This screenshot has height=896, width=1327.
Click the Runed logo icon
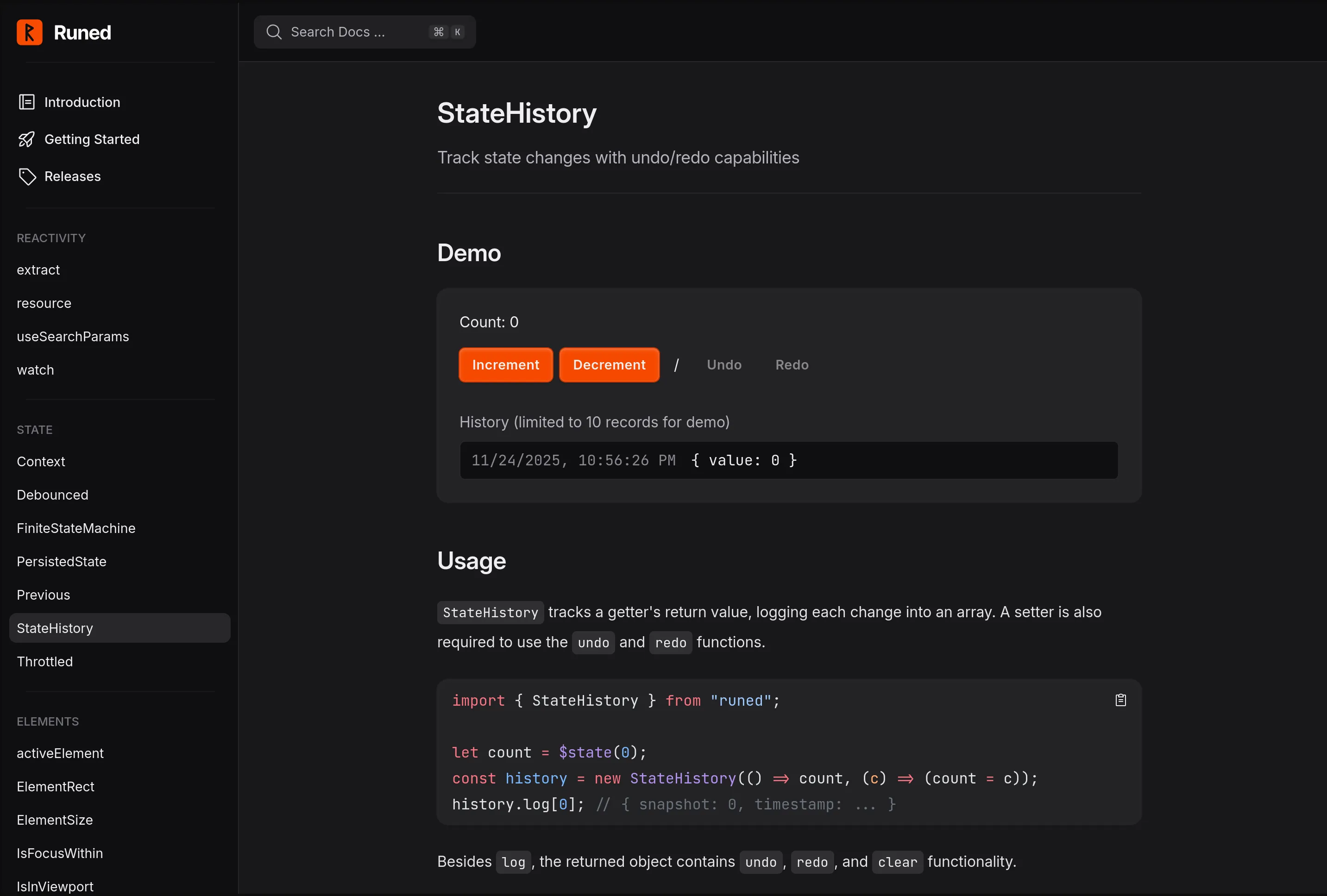tap(29, 32)
